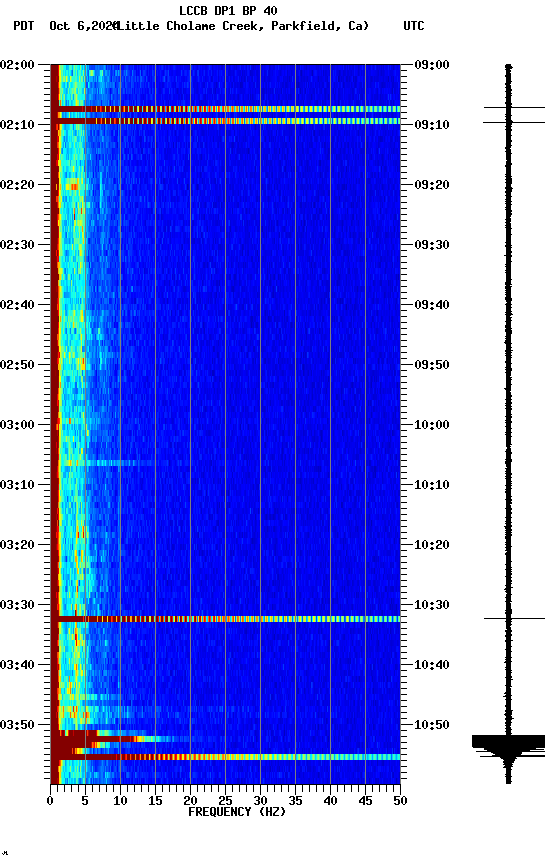Click the '25' frequency axis label
Screen dimensions: 552x864
coord(225,801)
